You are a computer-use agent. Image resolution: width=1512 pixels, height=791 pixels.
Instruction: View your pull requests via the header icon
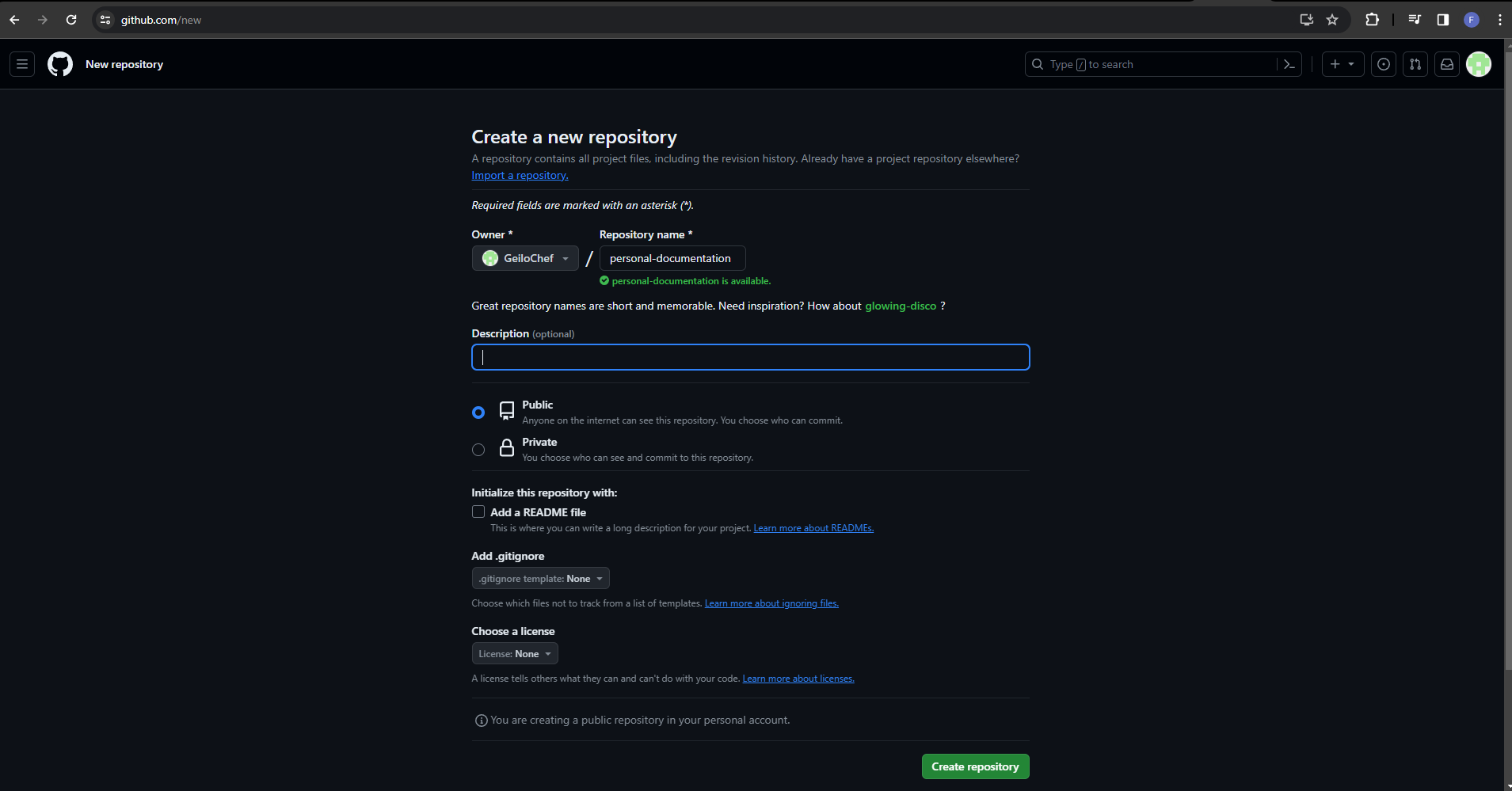pyautogui.click(x=1415, y=64)
